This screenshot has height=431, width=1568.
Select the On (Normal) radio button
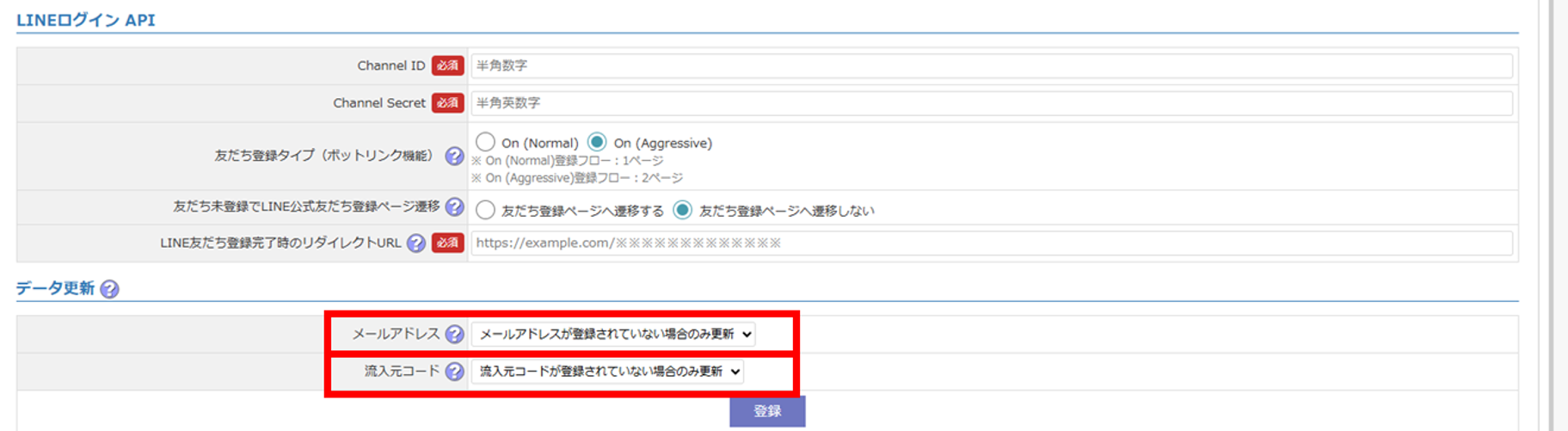tap(485, 142)
